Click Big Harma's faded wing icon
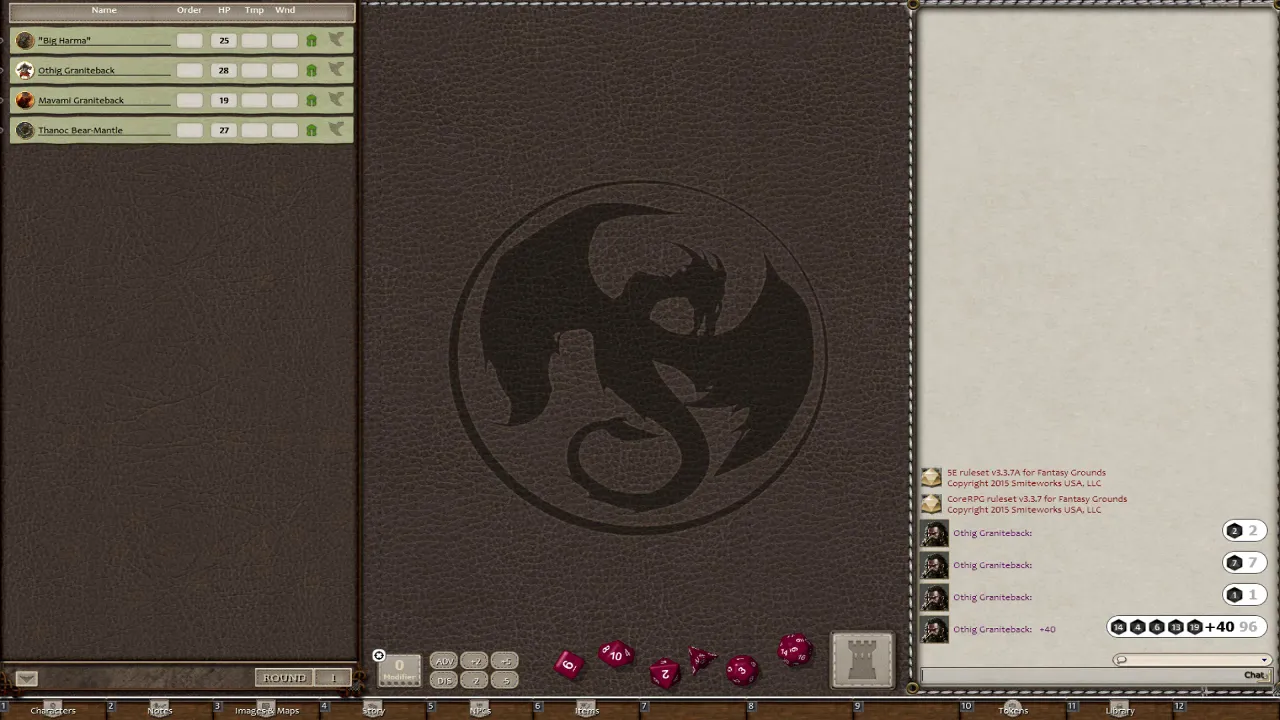This screenshot has width=1280, height=720. 336,40
